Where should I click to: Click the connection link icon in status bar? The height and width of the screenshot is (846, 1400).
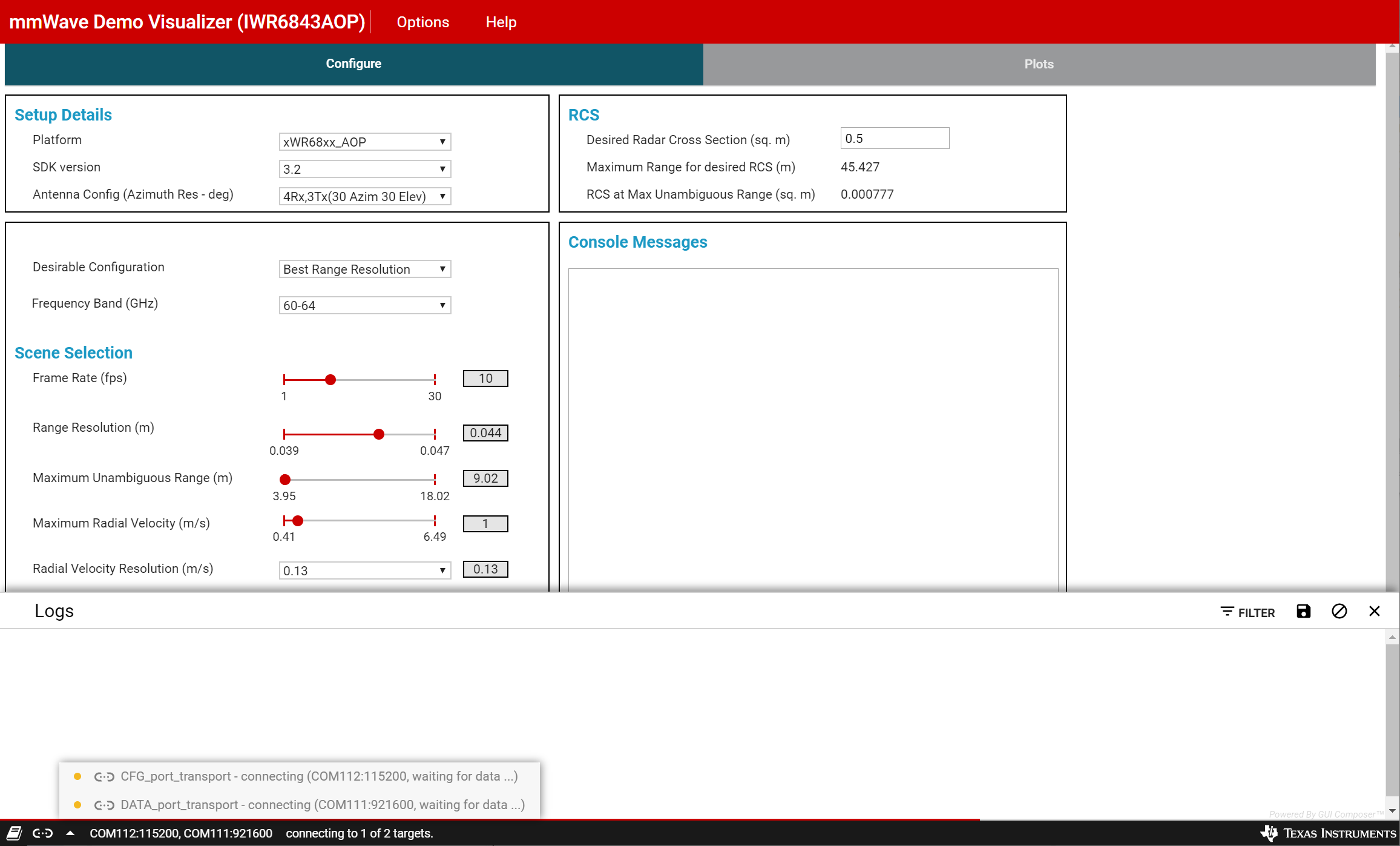pyautogui.click(x=42, y=833)
